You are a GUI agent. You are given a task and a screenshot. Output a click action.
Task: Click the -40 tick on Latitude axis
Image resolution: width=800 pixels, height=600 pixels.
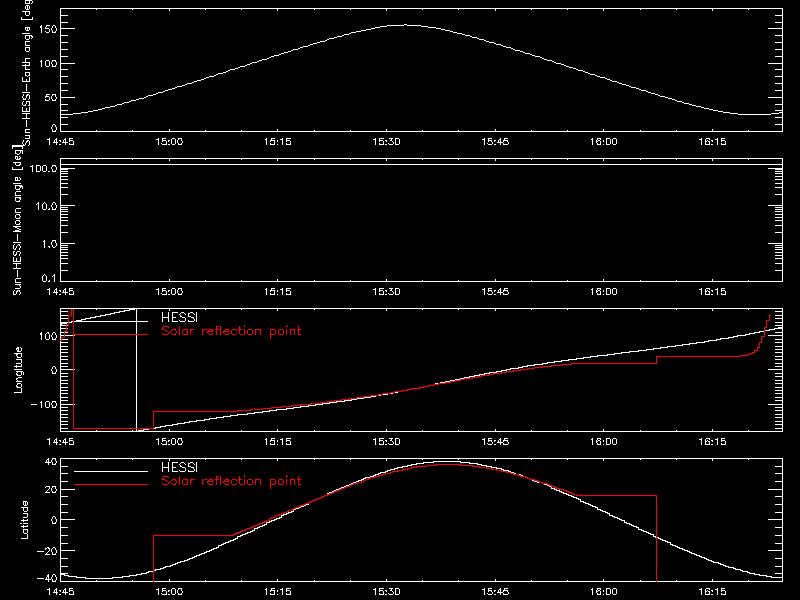click(47, 578)
